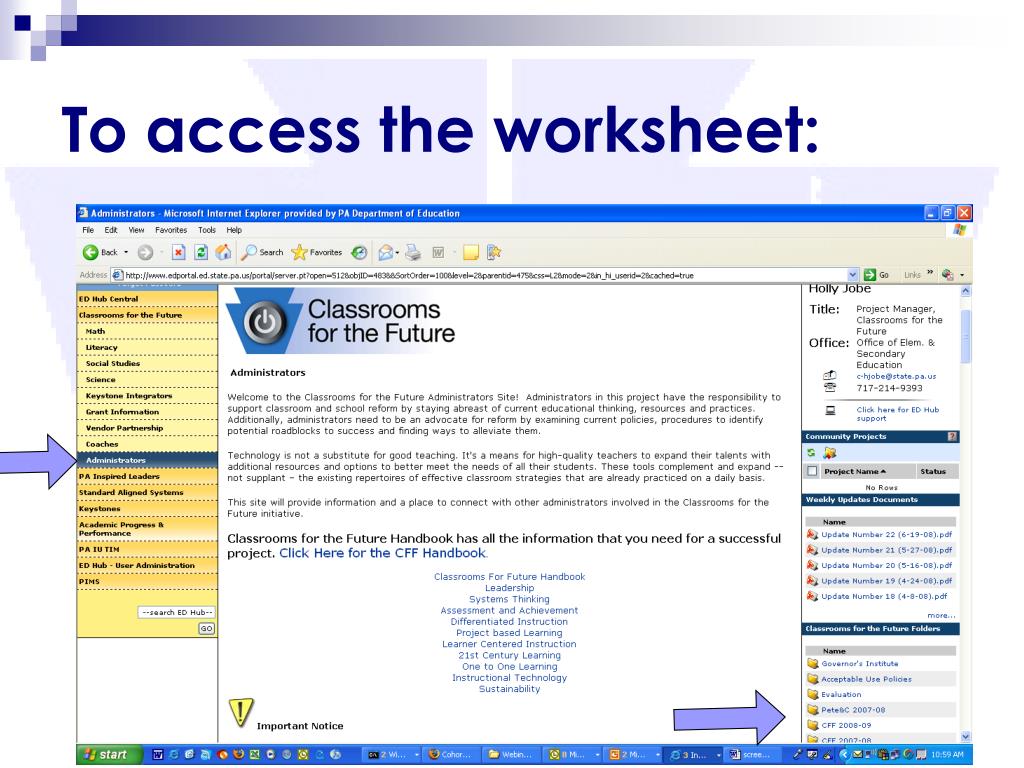Stop loading the page with Stop icon
Image resolution: width=1024 pixels, height=768 pixels.
pyautogui.click(x=178, y=252)
